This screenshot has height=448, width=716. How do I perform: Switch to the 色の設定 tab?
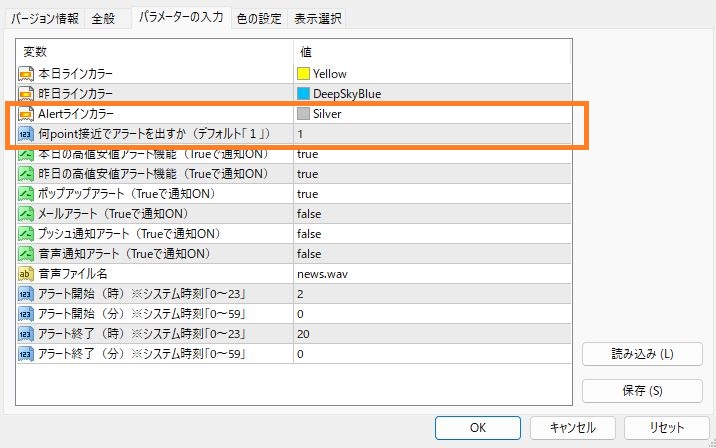pos(259,18)
